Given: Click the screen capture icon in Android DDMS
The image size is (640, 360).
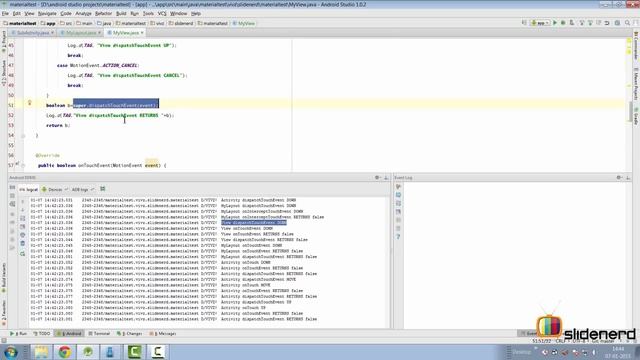Looking at the screenshot, I should (12, 187).
